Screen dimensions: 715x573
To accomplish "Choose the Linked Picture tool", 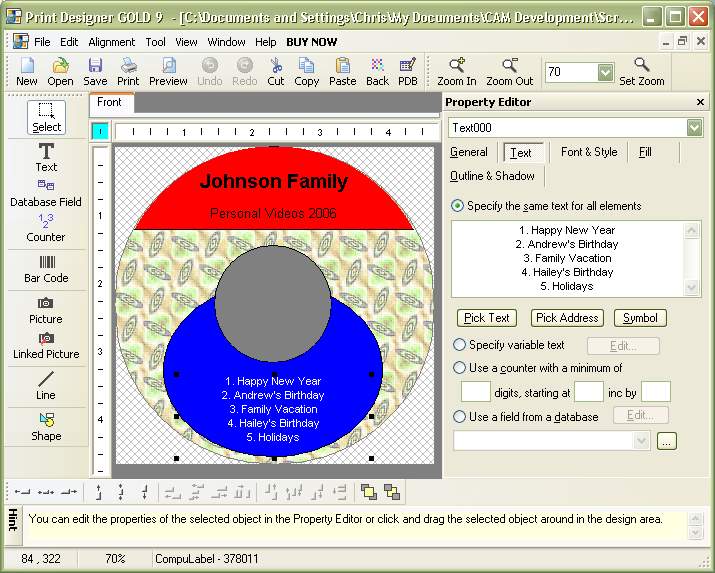I will 46,346.
